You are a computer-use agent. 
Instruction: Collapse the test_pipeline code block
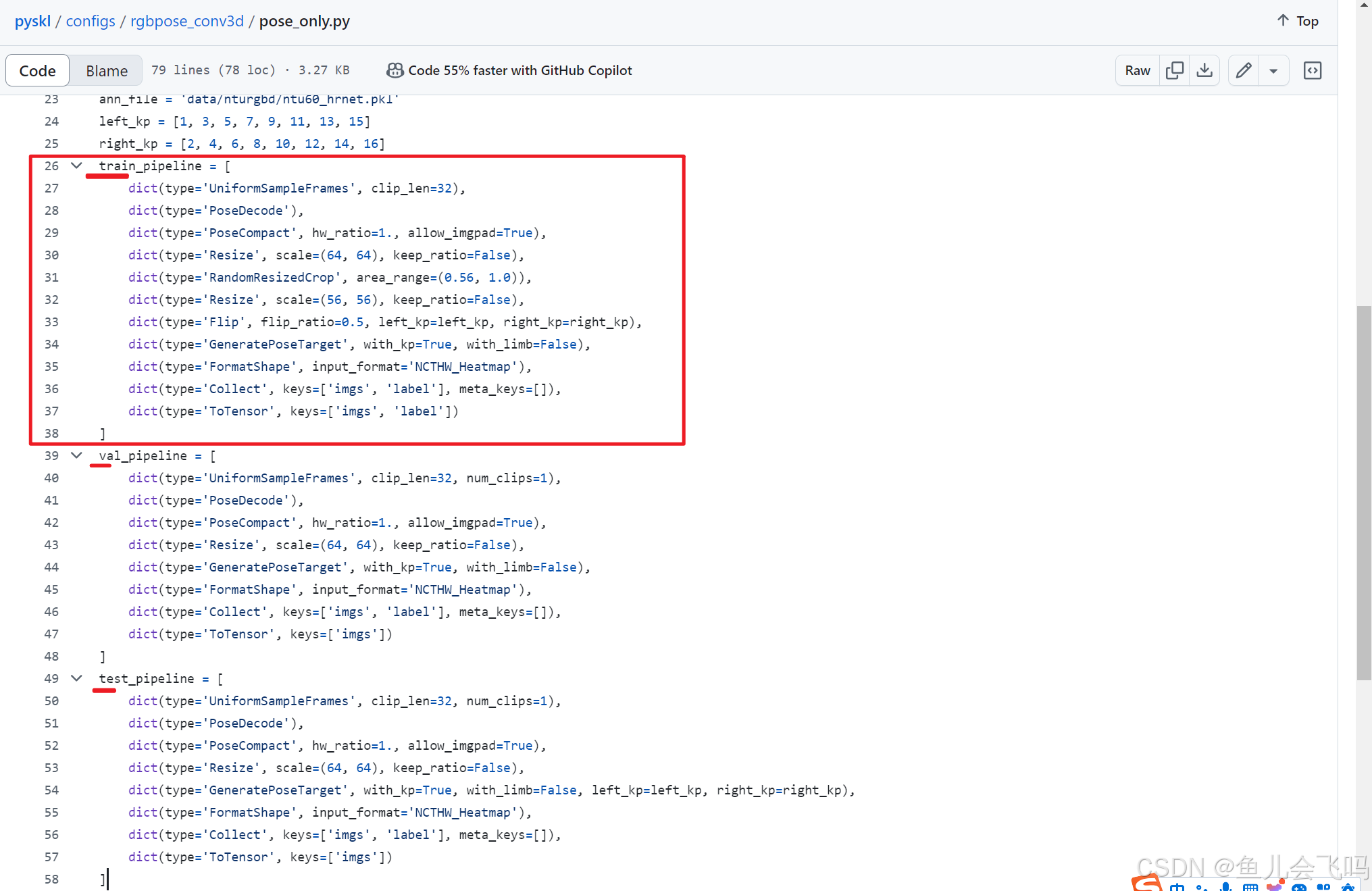tap(76, 678)
